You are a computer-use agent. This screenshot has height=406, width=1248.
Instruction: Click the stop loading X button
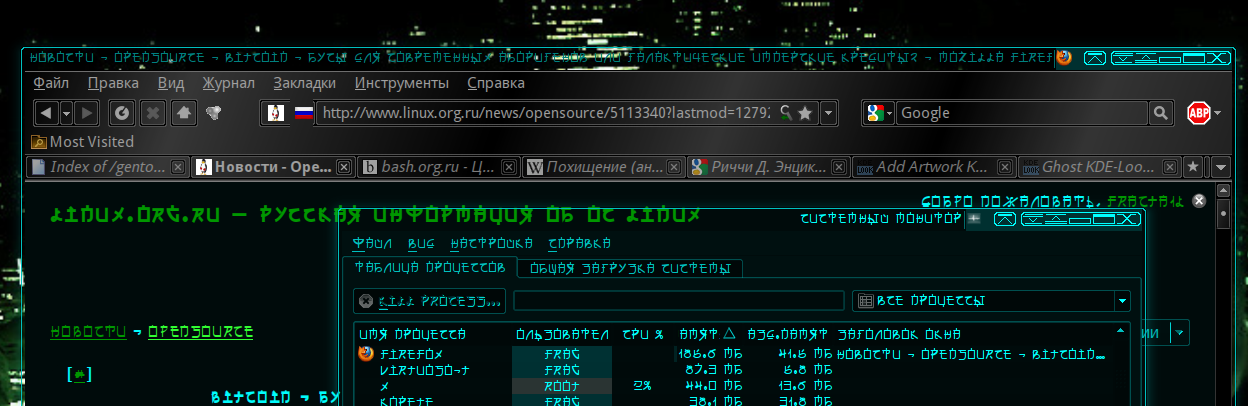point(153,113)
